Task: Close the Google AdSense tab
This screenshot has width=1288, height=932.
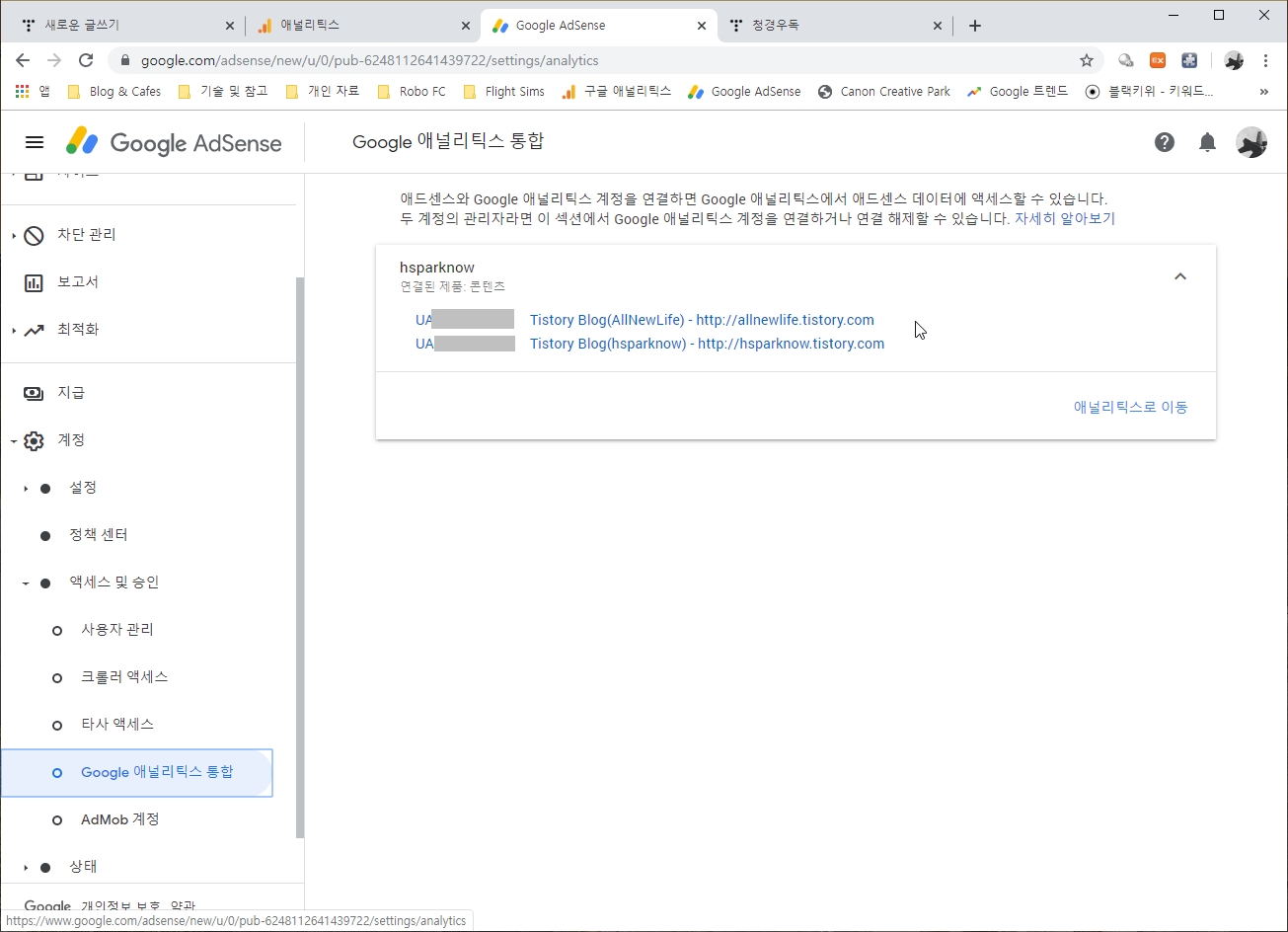Action: coord(703,26)
